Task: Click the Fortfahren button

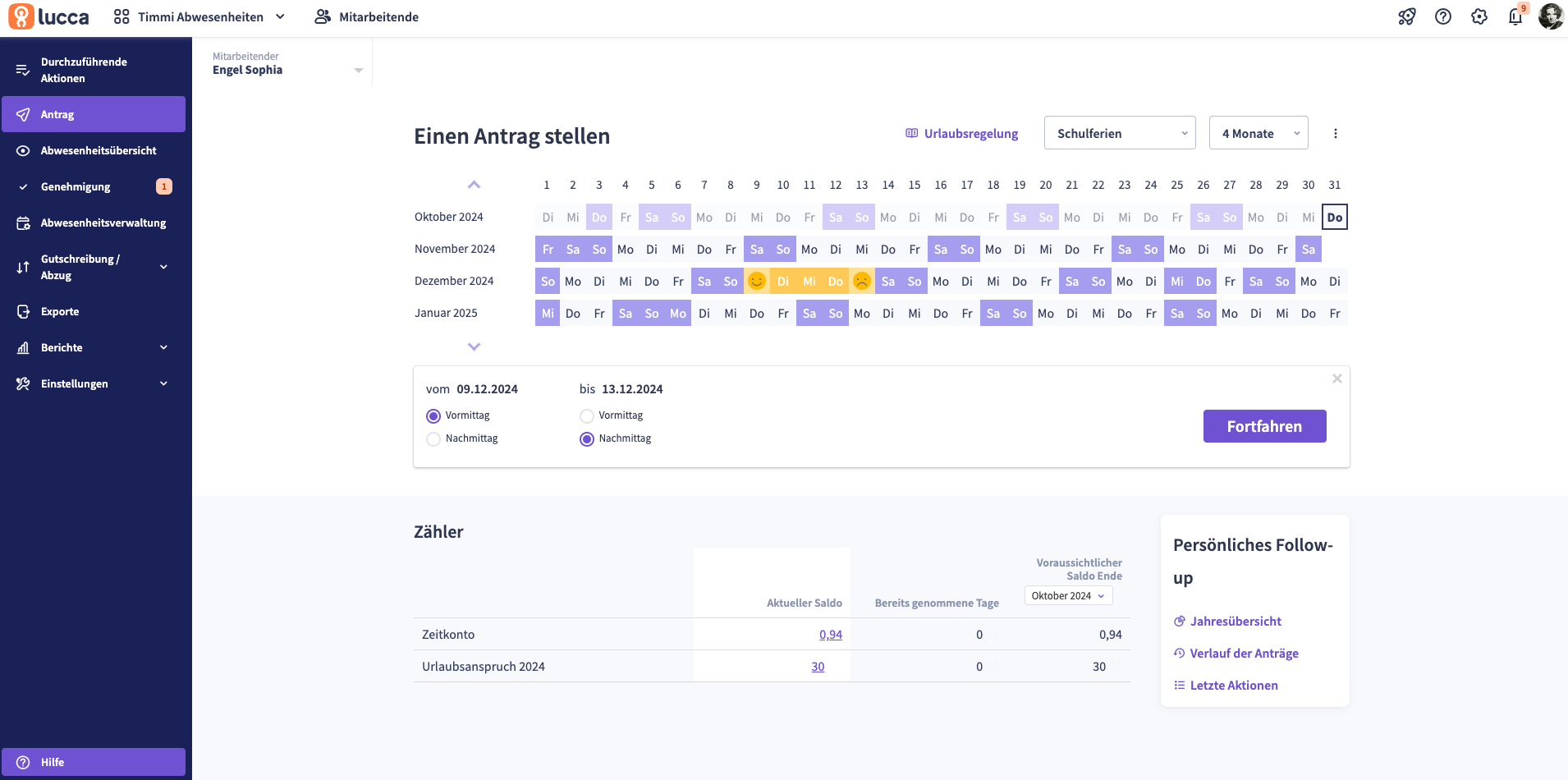Action: 1264,426
